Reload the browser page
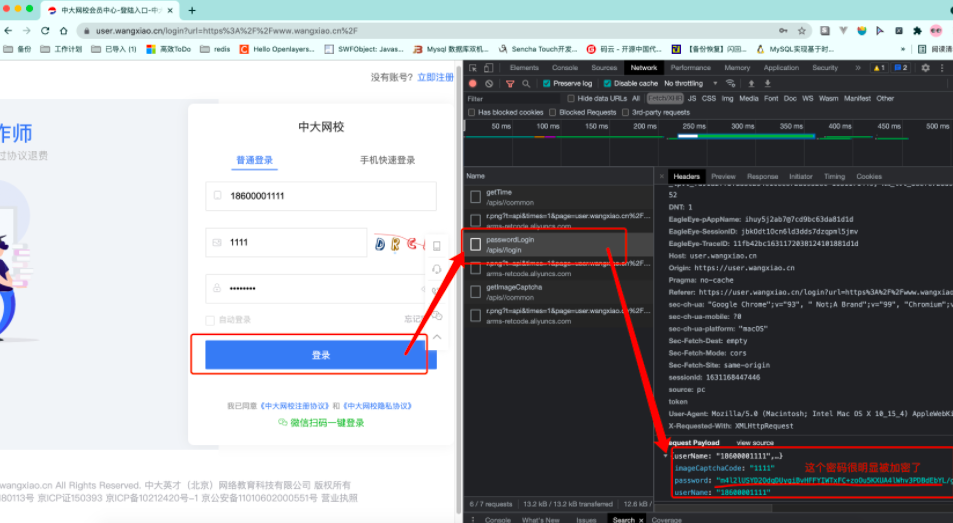The image size is (953, 523). (45, 30)
